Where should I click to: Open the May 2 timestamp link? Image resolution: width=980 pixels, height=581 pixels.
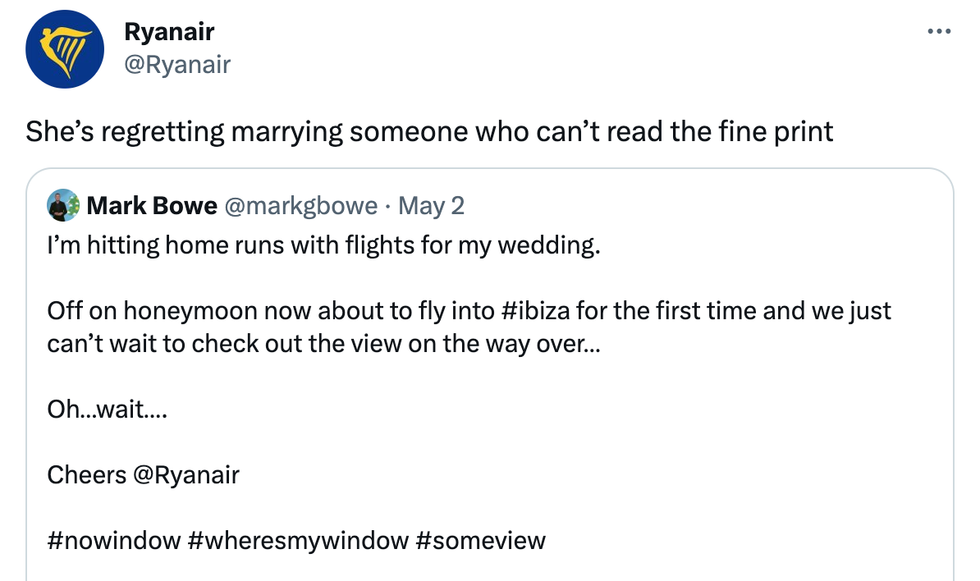[430, 205]
